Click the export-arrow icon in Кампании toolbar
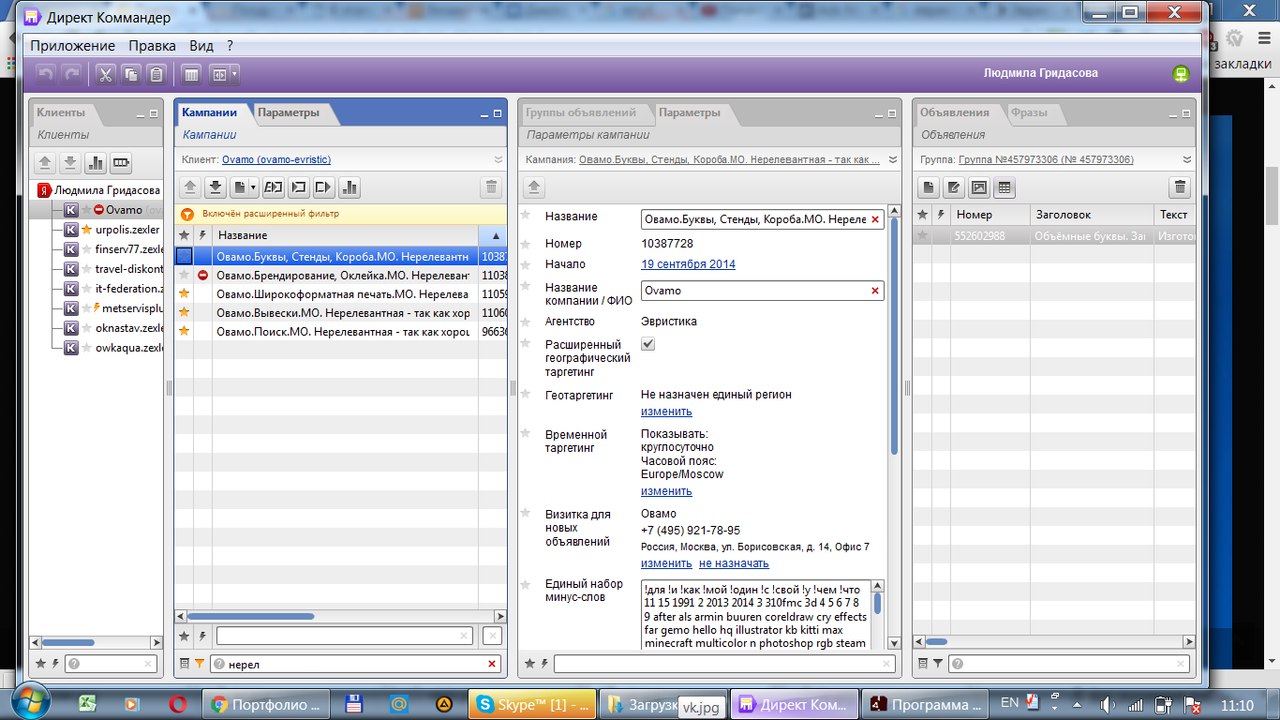Viewport: 1280px width, 720px height. [x=323, y=187]
